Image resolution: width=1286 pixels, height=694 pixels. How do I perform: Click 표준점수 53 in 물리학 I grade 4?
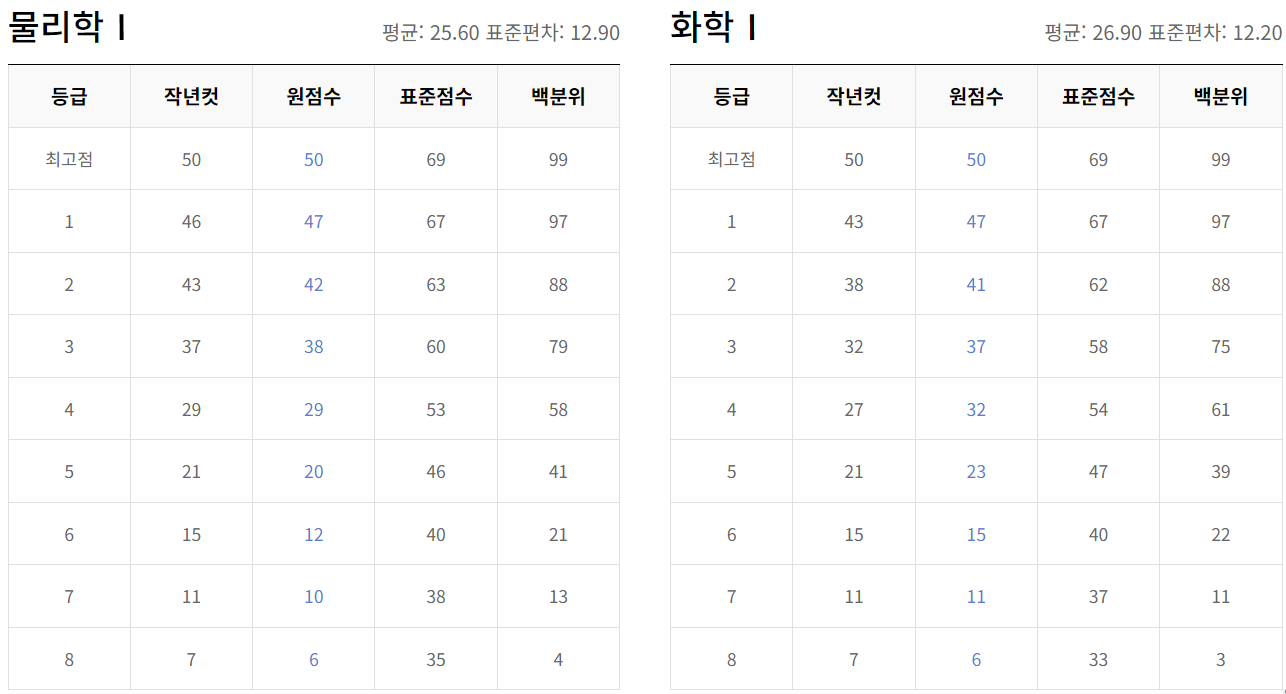tap(436, 410)
